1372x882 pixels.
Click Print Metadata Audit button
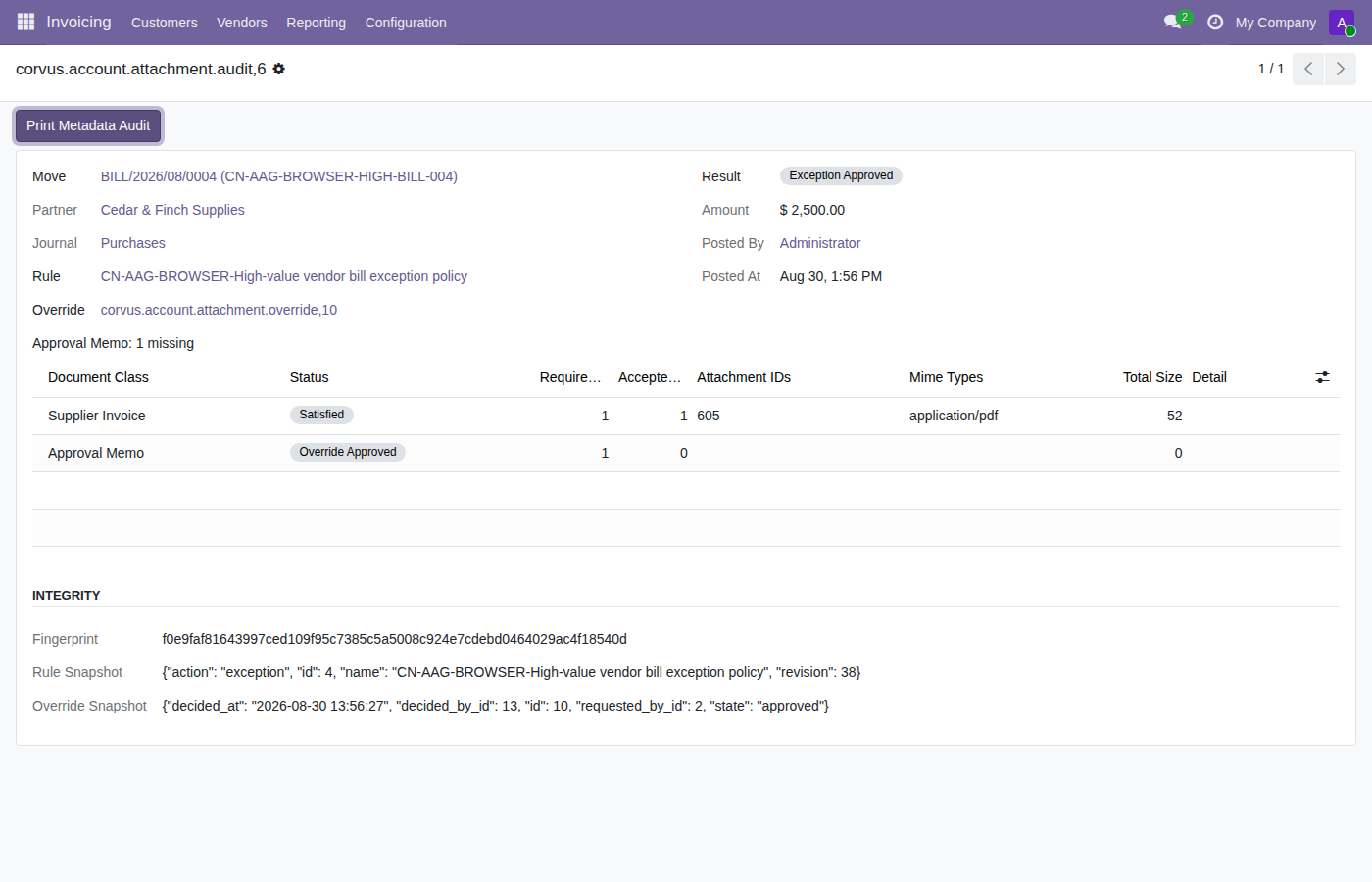88,125
